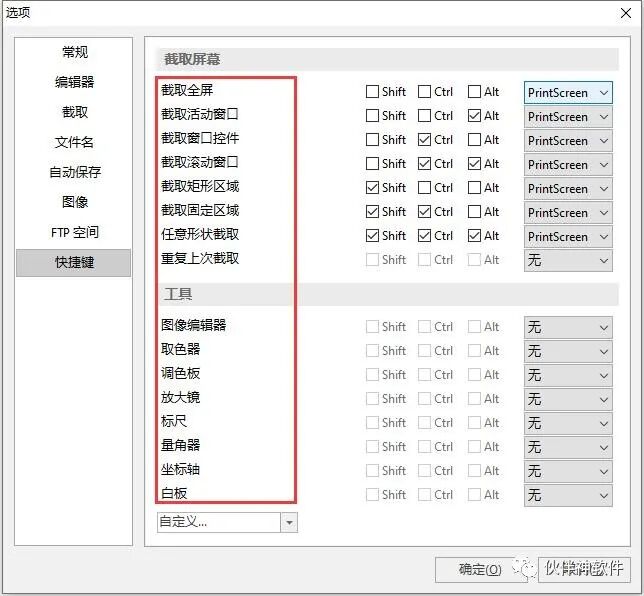
Task: Click the 截取全屏 label
Action: pos(187,90)
